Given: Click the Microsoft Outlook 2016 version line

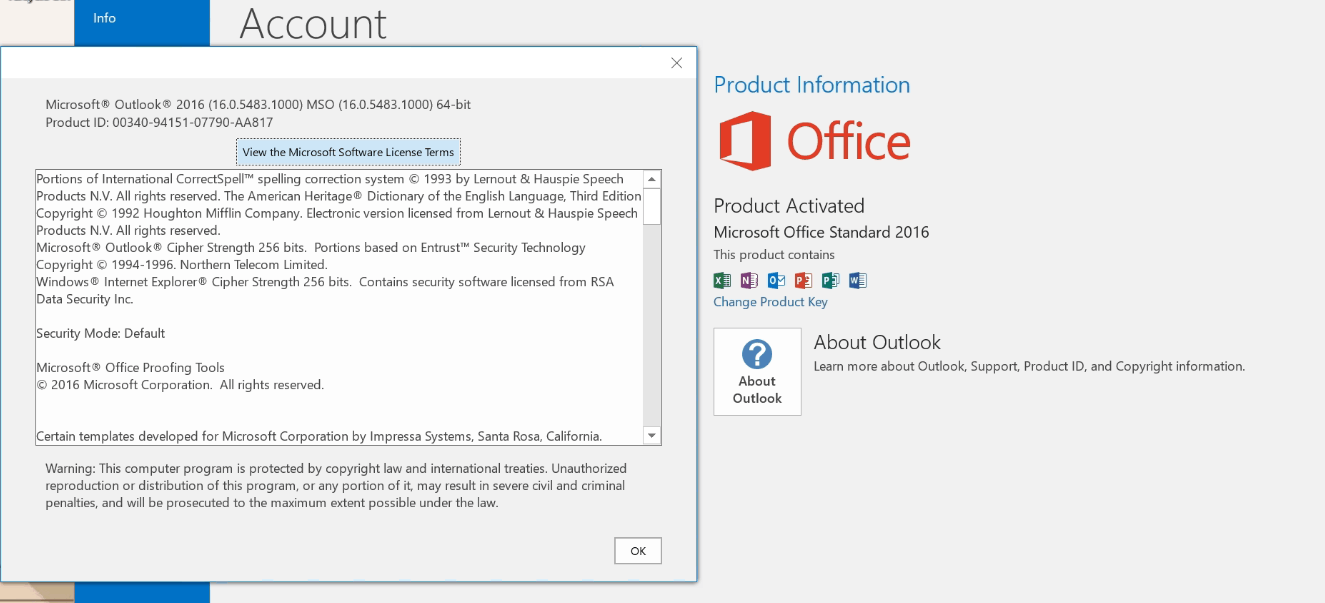Looking at the screenshot, I should [x=258, y=104].
